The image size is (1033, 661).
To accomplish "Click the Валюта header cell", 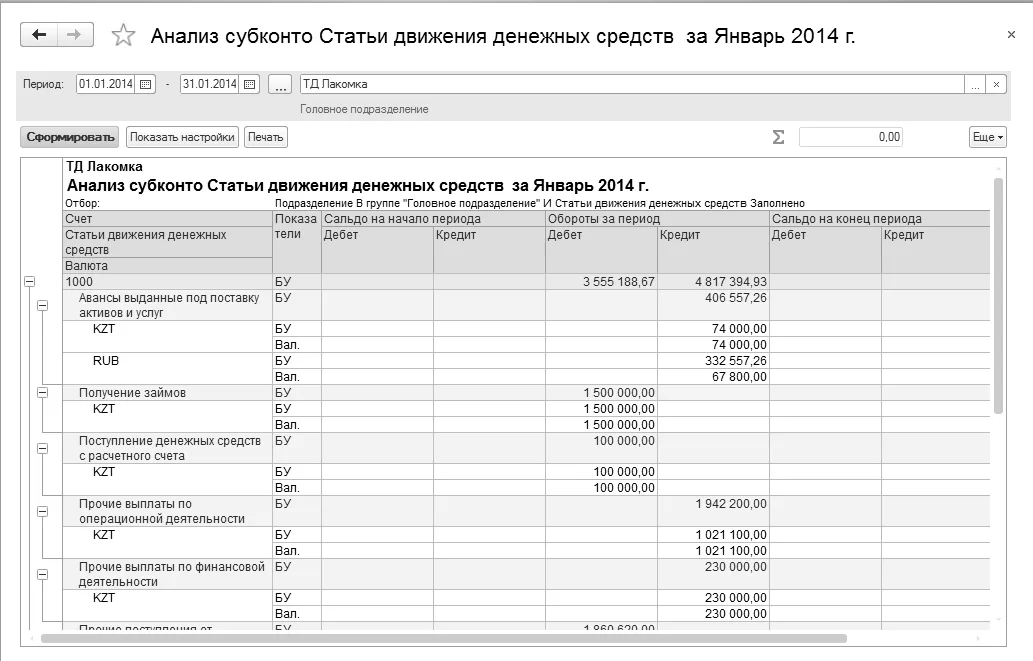I will 167,266.
